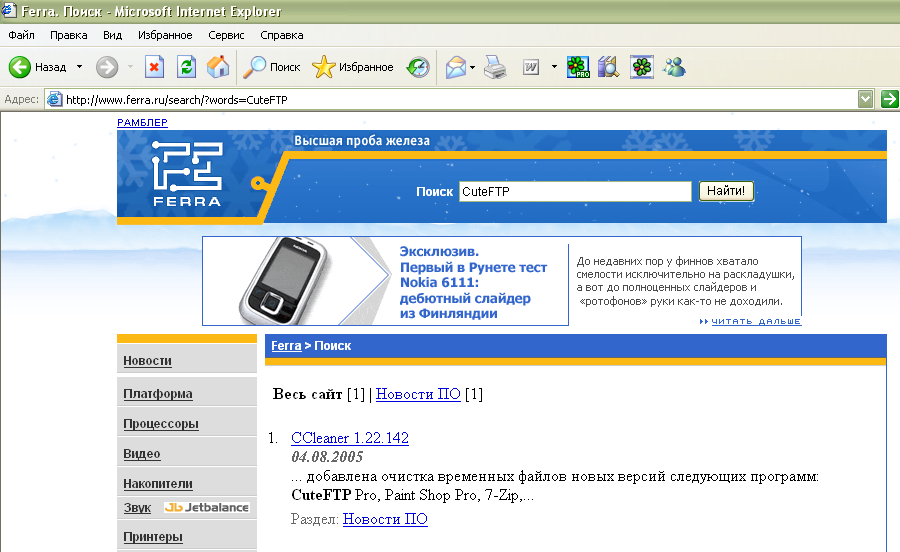Screen dimensions: 900x552
Task: Open the CCleaner 1.22.142 result
Action: point(350,438)
